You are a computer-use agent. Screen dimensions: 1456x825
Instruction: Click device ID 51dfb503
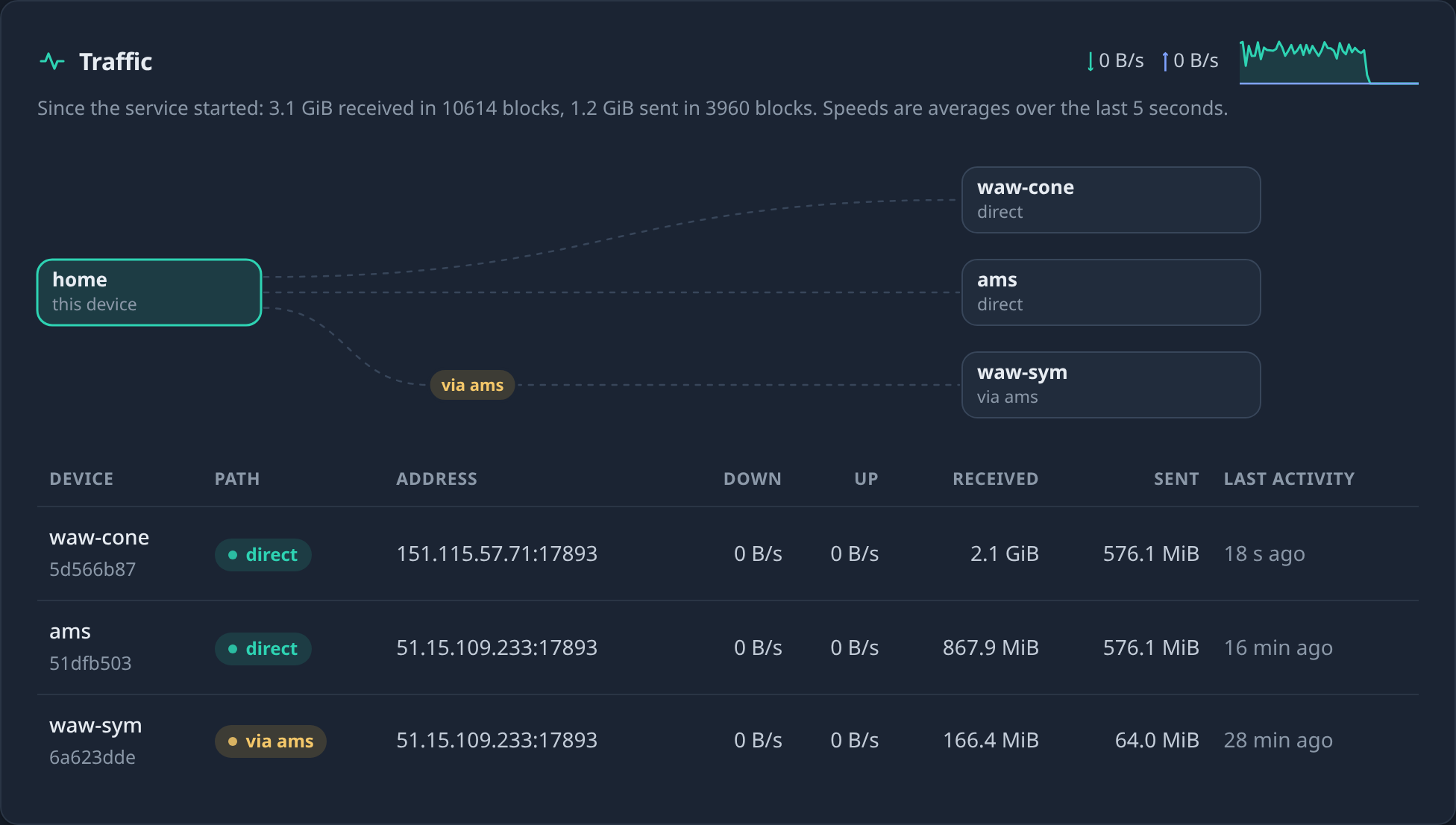coord(90,663)
